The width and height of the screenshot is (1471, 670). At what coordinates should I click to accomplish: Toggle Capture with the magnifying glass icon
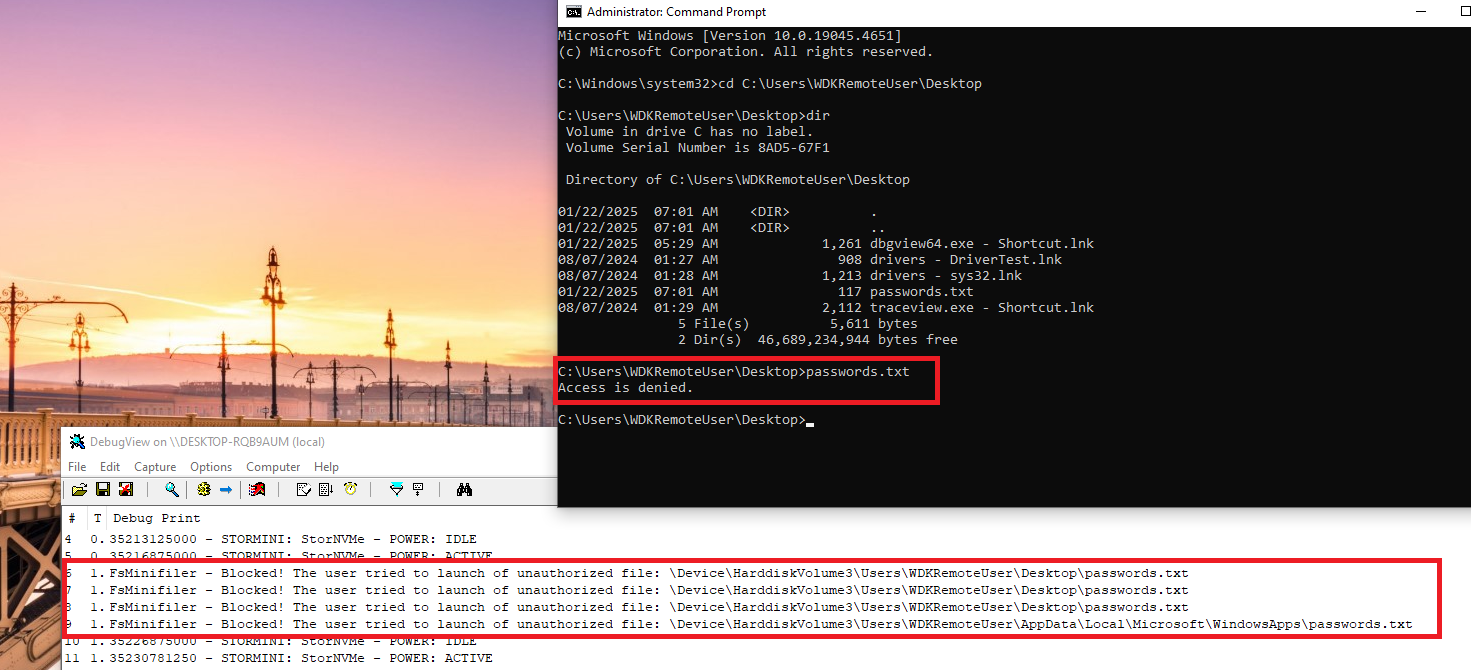tap(172, 489)
